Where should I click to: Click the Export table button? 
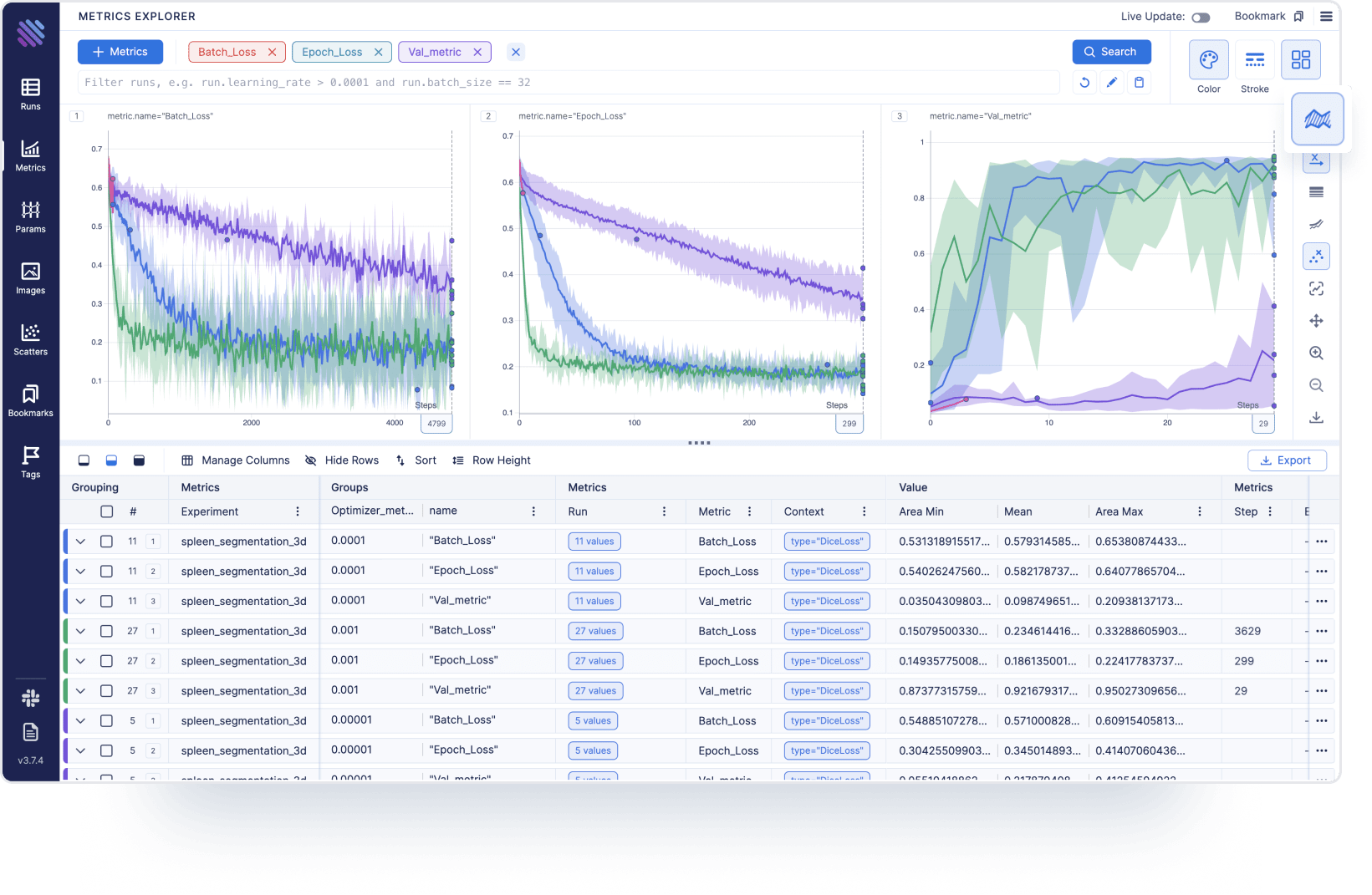point(1287,460)
